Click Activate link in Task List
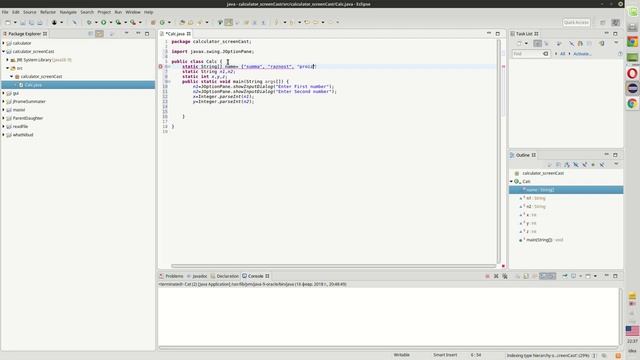This screenshot has width=640, height=360. pyautogui.click(x=582, y=54)
